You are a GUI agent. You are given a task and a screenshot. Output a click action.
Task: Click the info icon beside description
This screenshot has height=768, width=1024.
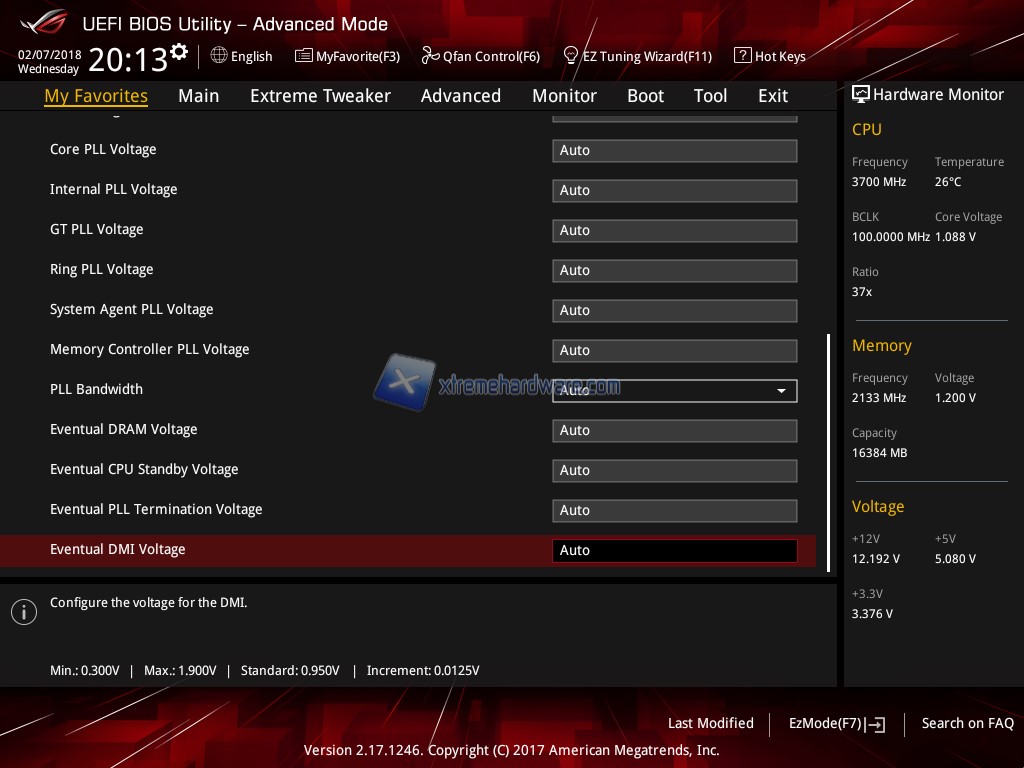[x=23, y=612]
